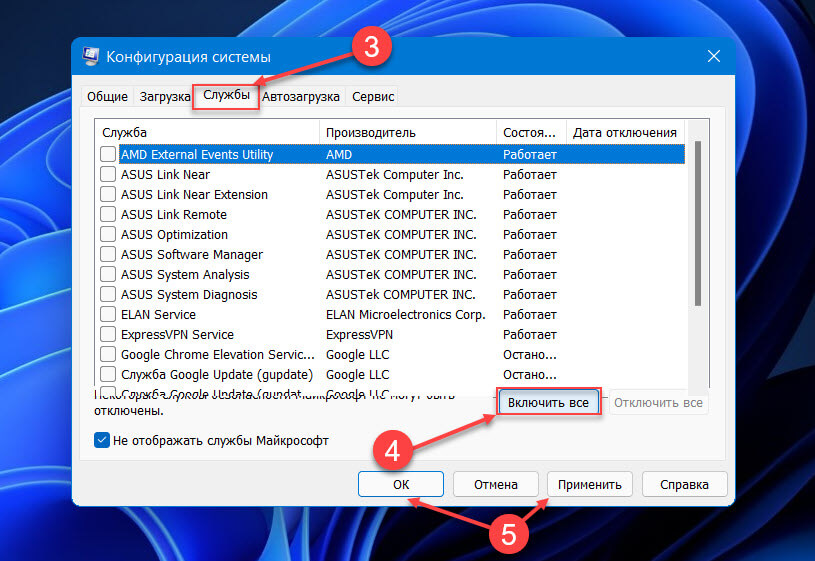Screen dimensions: 815x561
Task: Click the System Configuration title bar icon
Action: [x=90, y=56]
